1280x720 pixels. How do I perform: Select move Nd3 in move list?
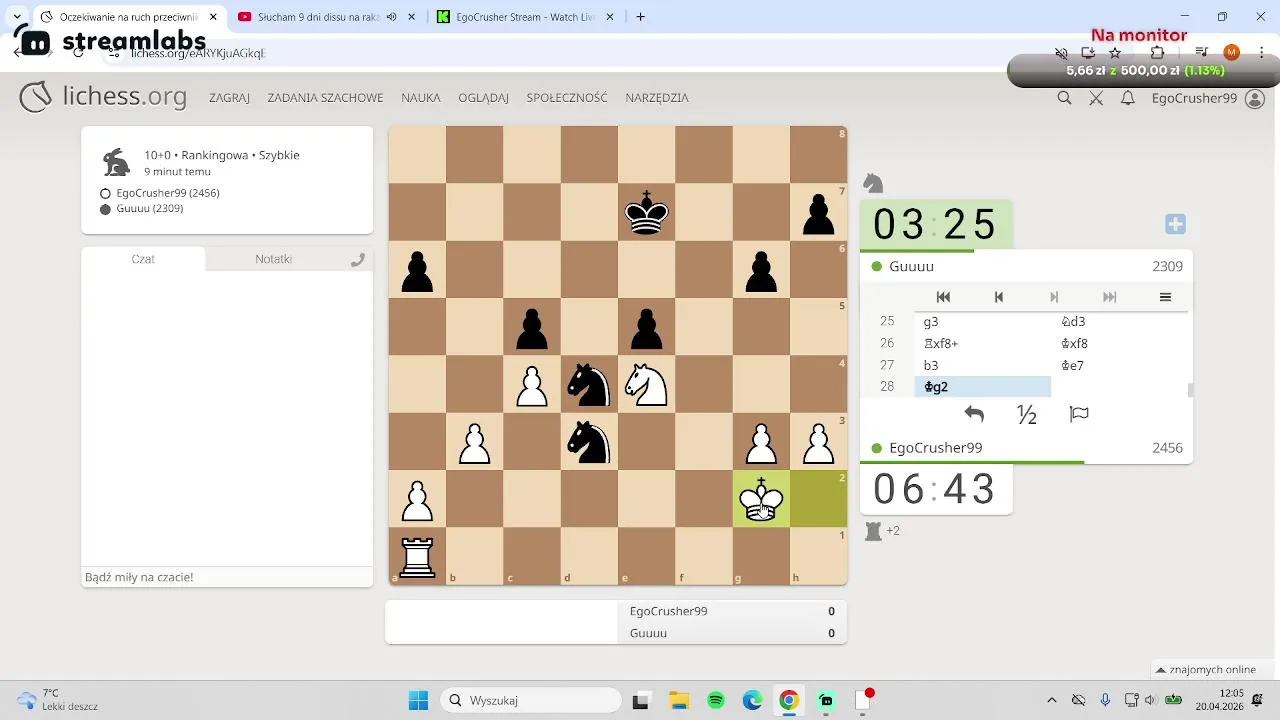tap(1120, 322)
